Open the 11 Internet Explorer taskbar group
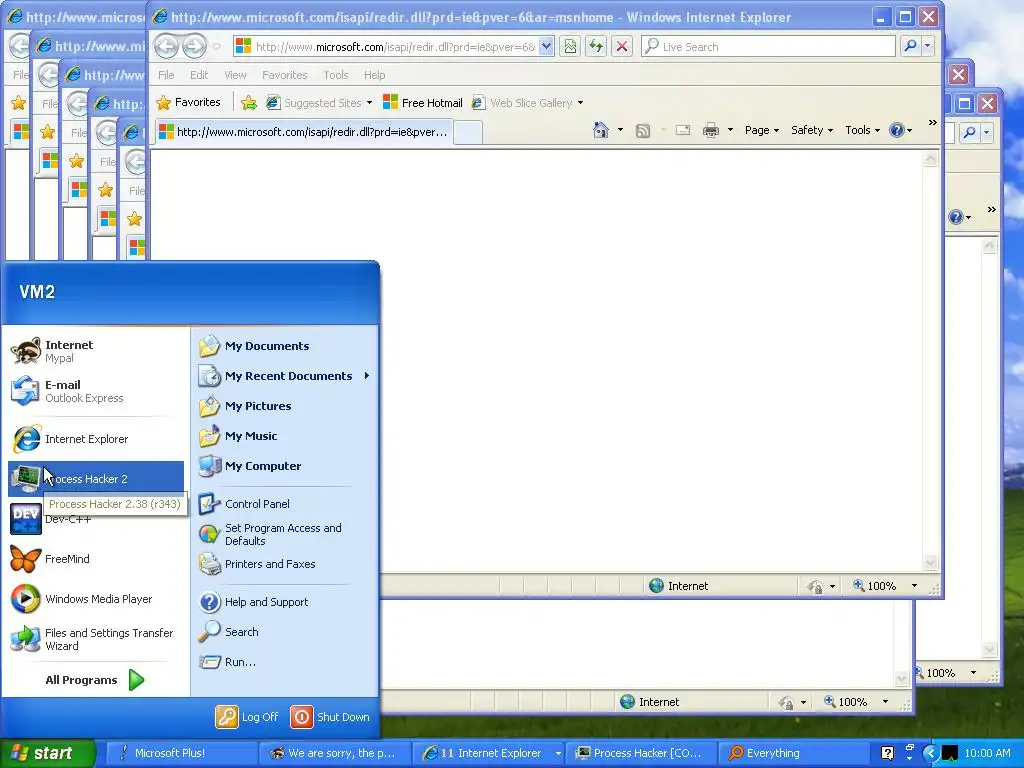The height and width of the screenshot is (768, 1024). point(490,753)
